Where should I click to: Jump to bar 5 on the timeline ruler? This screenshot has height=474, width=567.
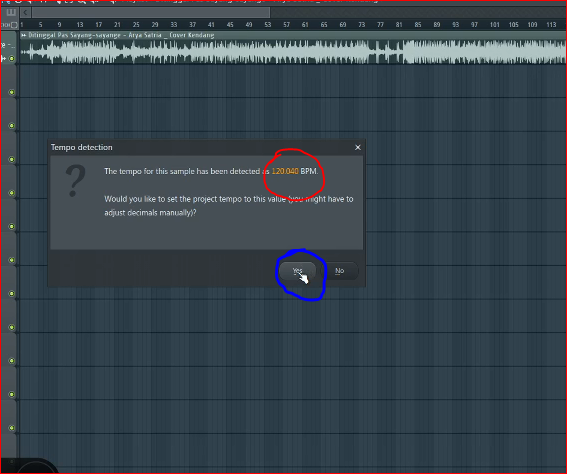[x=40, y=25]
